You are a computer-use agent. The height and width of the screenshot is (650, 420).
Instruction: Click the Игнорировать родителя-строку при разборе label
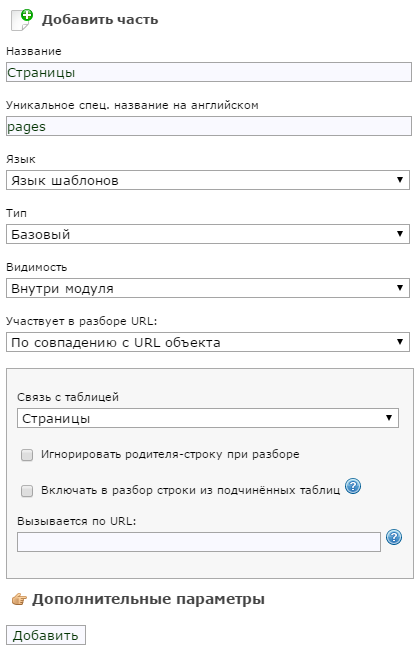170,454
